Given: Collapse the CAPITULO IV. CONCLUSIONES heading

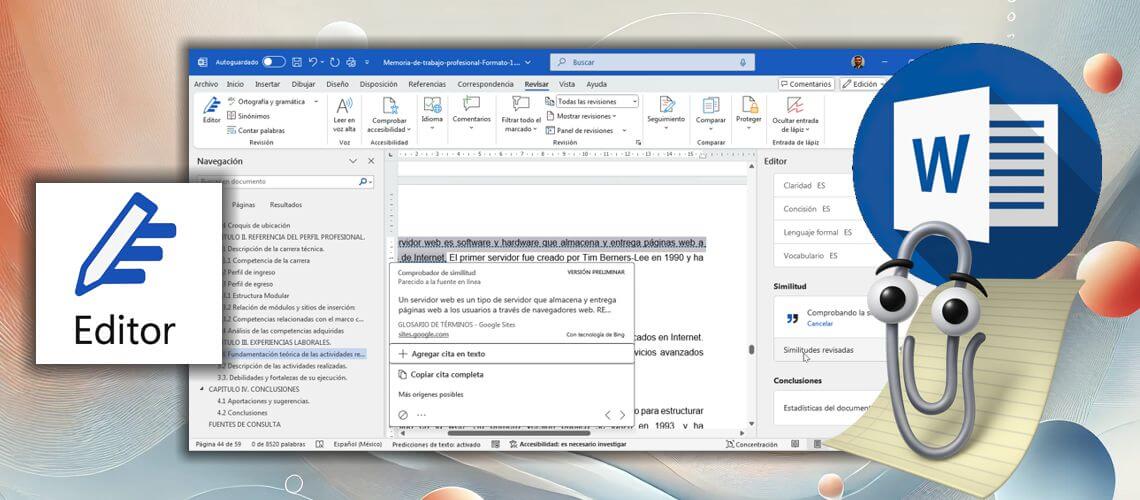Looking at the screenshot, I should (202, 389).
